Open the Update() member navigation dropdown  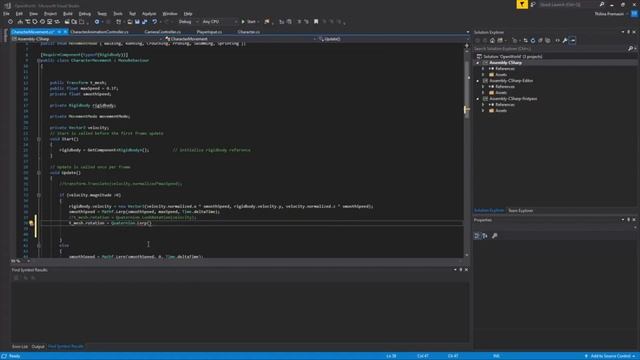pyautogui.click(x=392, y=39)
